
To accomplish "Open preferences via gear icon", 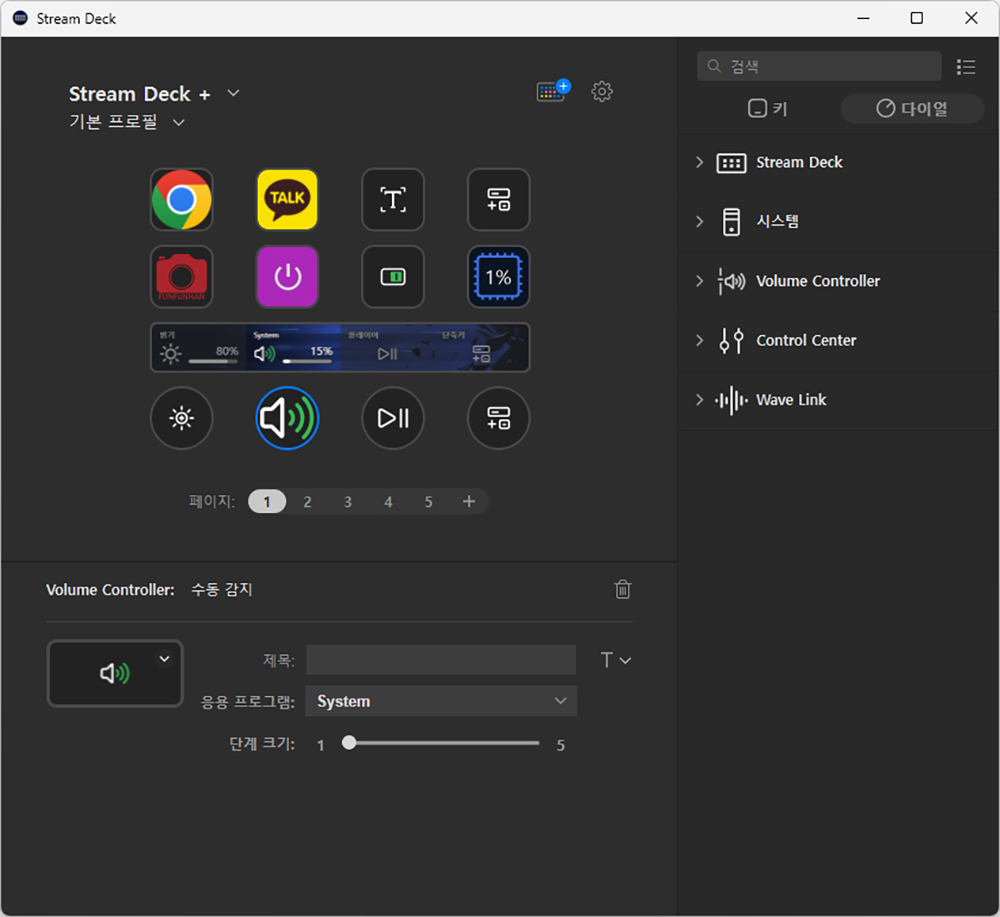I will click(x=602, y=91).
